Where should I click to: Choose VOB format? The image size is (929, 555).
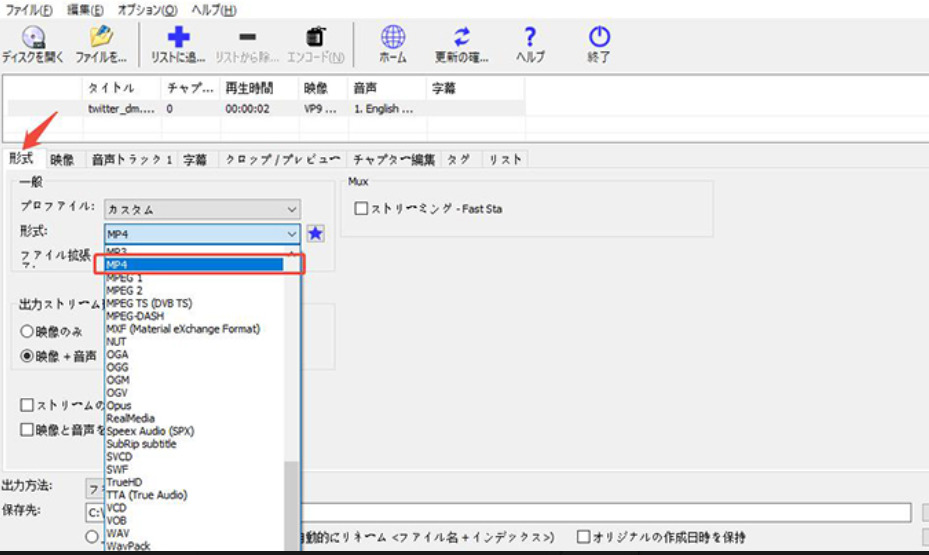[194, 521]
